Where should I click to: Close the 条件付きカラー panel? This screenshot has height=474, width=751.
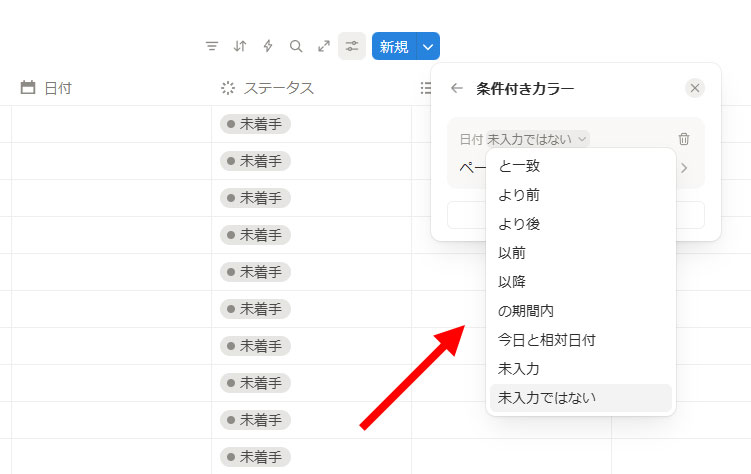click(695, 88)
